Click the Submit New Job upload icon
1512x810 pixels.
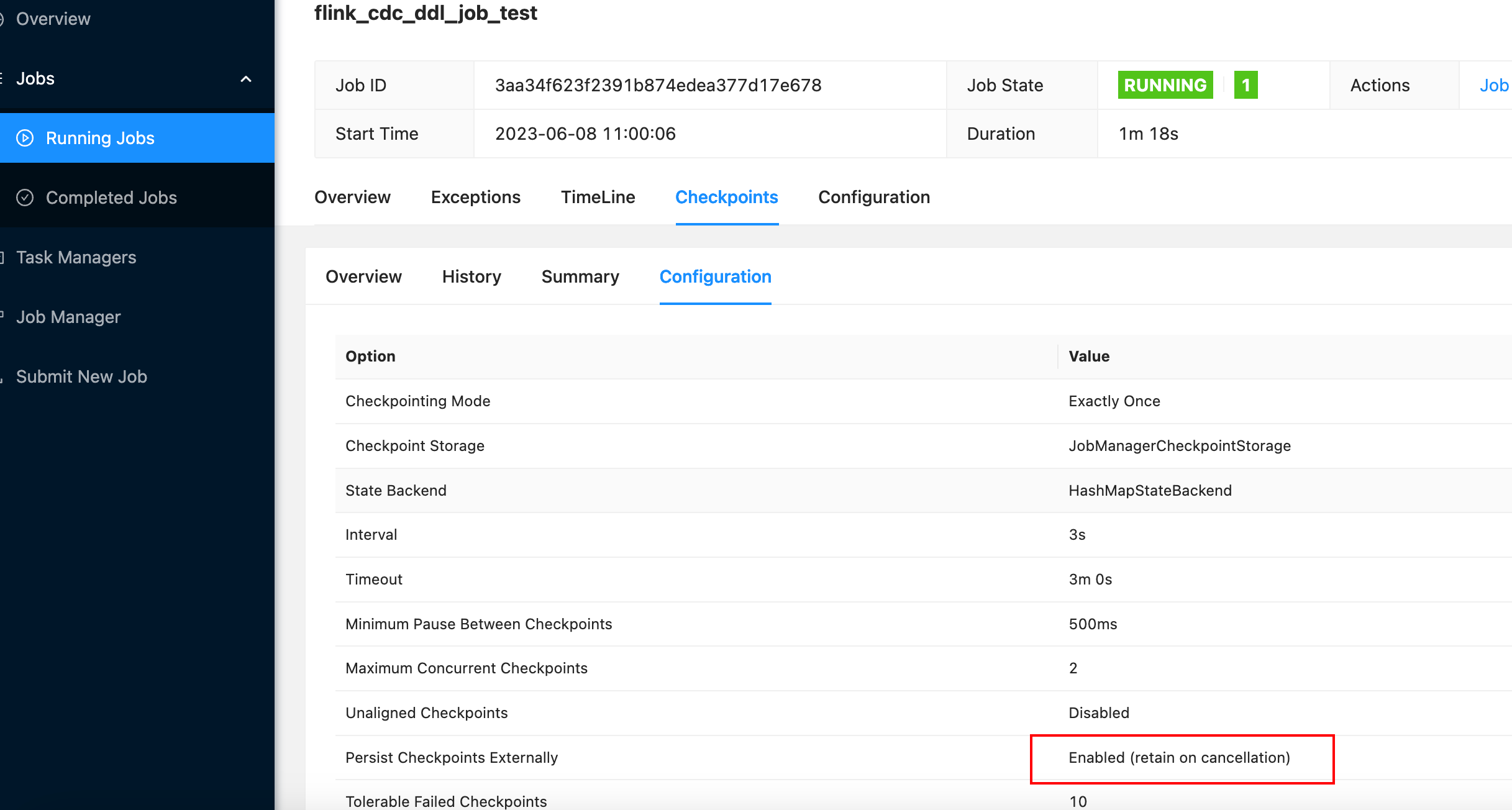pos(2,376)
